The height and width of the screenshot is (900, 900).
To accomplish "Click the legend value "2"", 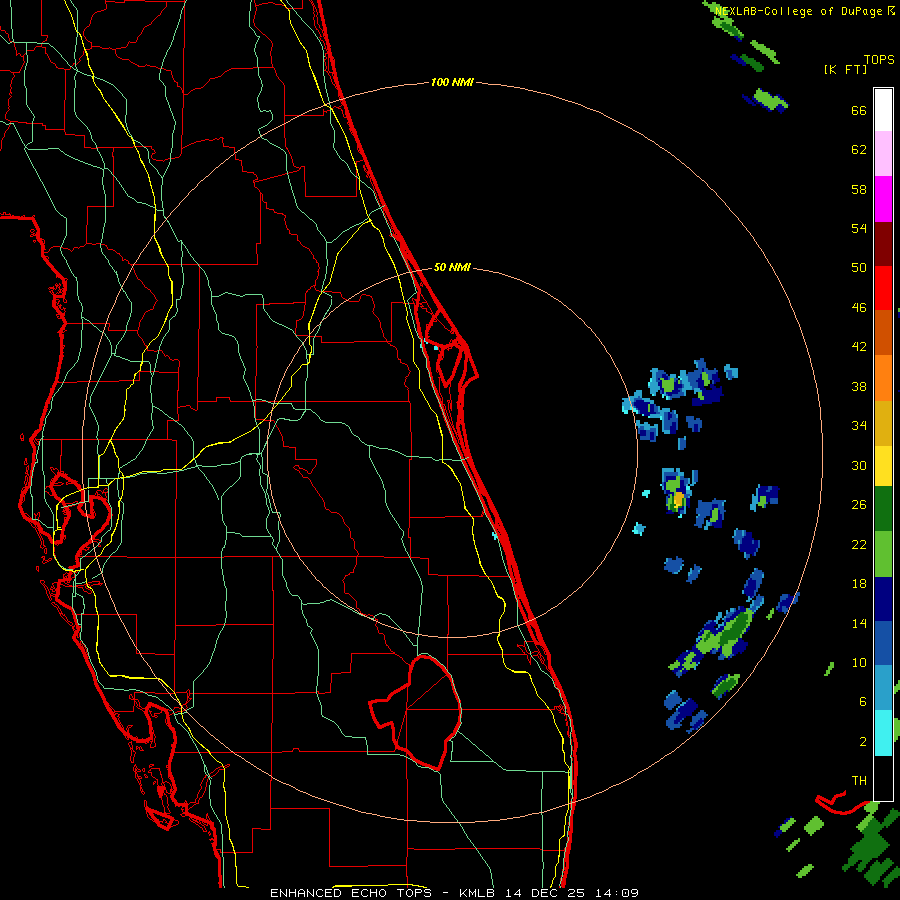I will coord(862,742).
